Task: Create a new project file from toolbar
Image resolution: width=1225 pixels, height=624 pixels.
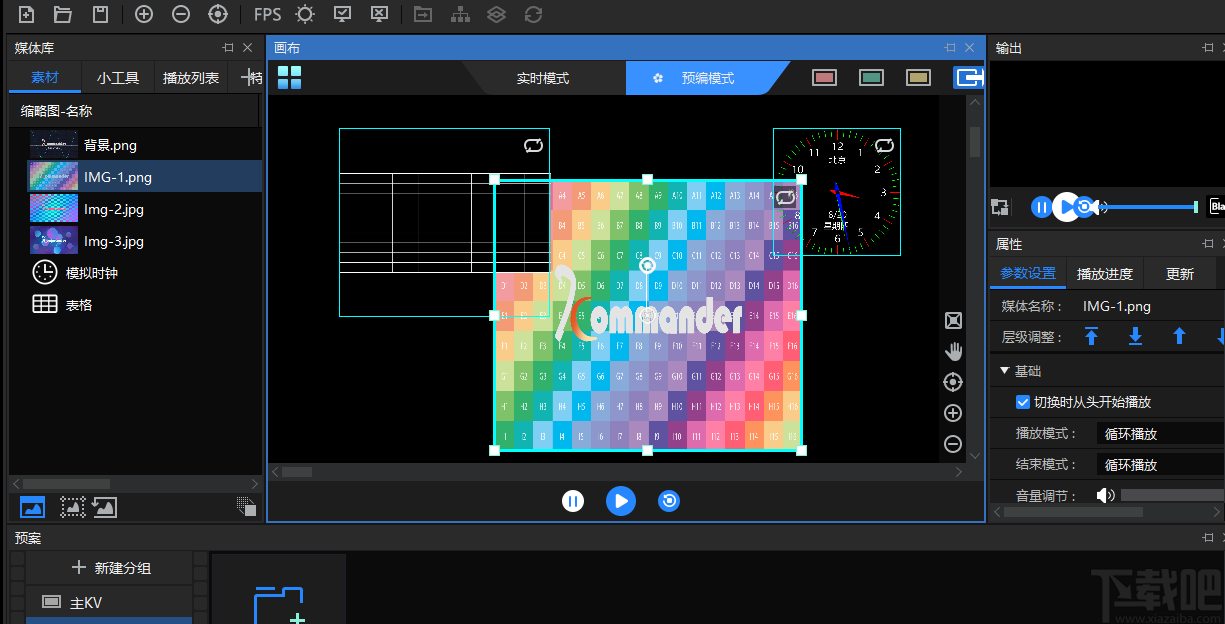Action: pos(27,14)
